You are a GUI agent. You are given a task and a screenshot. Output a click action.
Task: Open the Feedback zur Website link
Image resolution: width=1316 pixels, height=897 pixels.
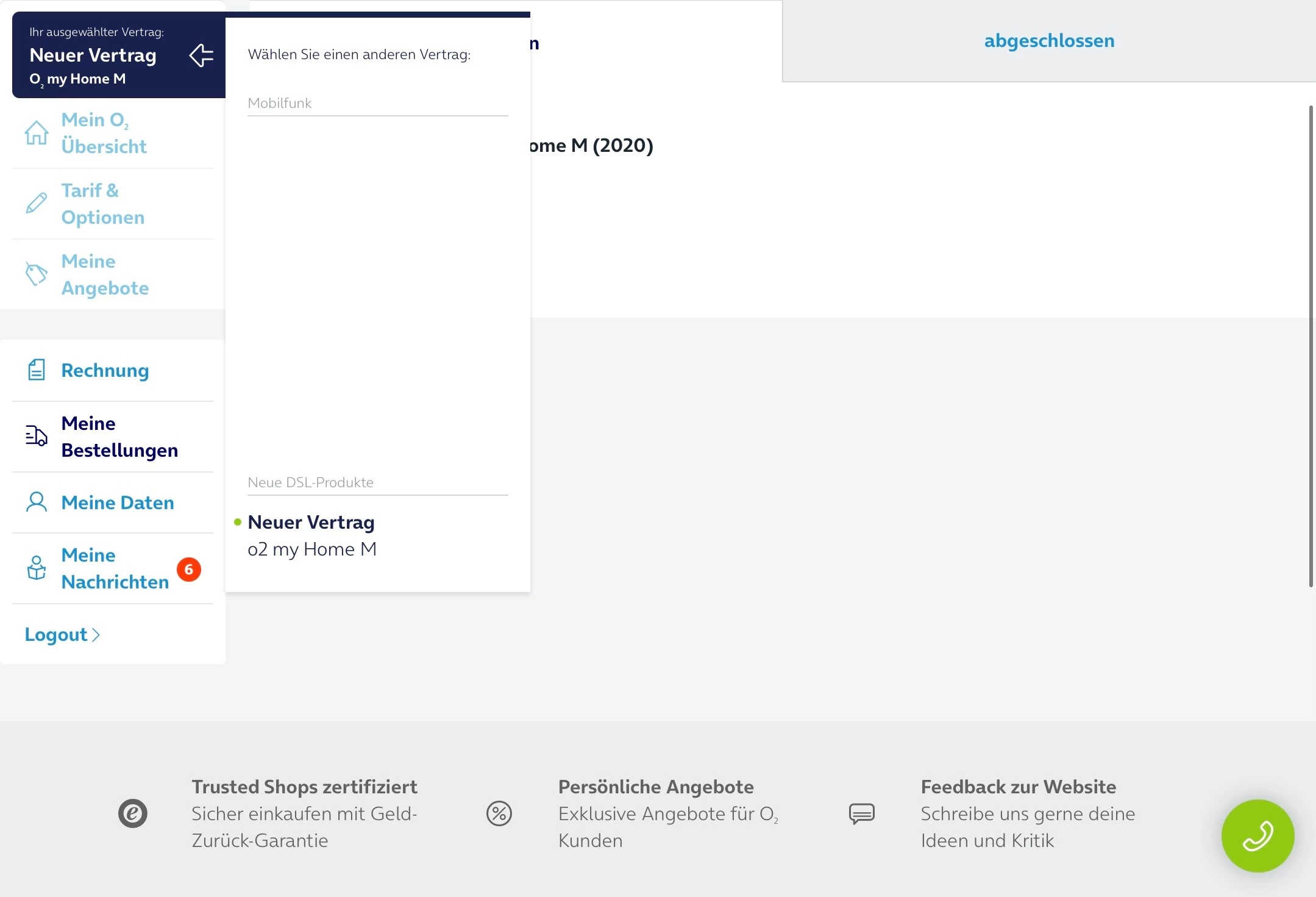1018,787
